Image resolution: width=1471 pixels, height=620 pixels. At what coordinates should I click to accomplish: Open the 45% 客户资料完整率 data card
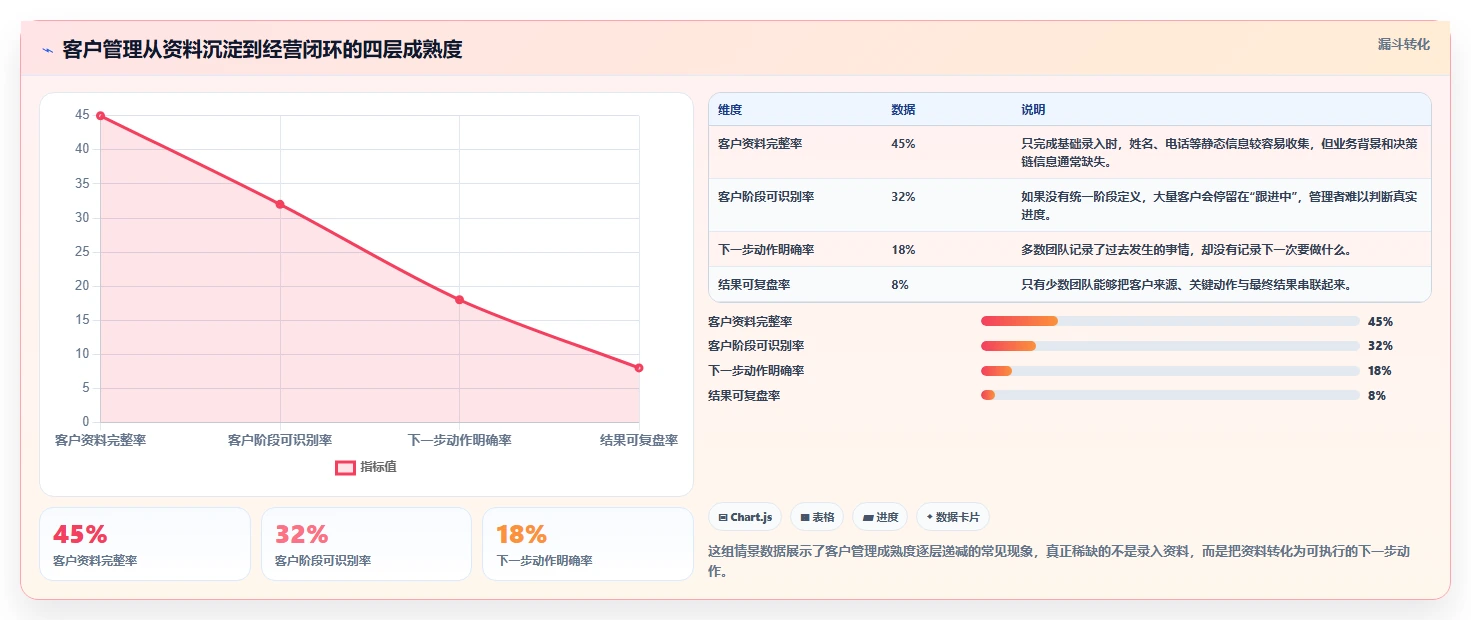(145, 544)
